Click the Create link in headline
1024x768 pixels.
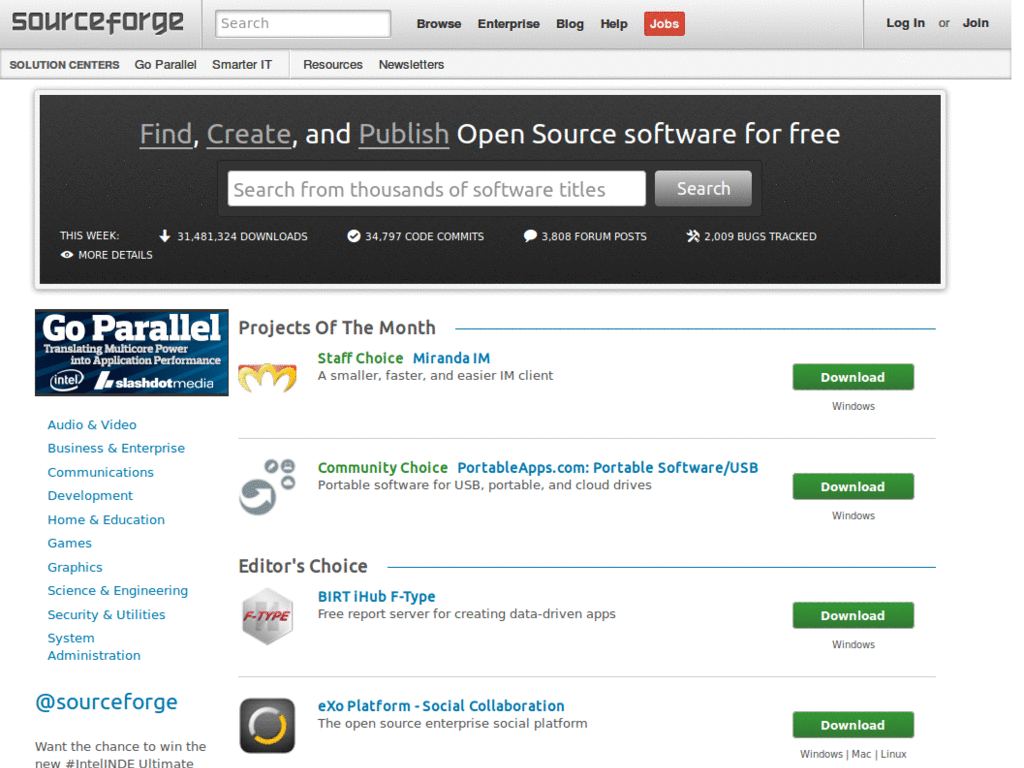pyautogui.click(x=249, y=134)
